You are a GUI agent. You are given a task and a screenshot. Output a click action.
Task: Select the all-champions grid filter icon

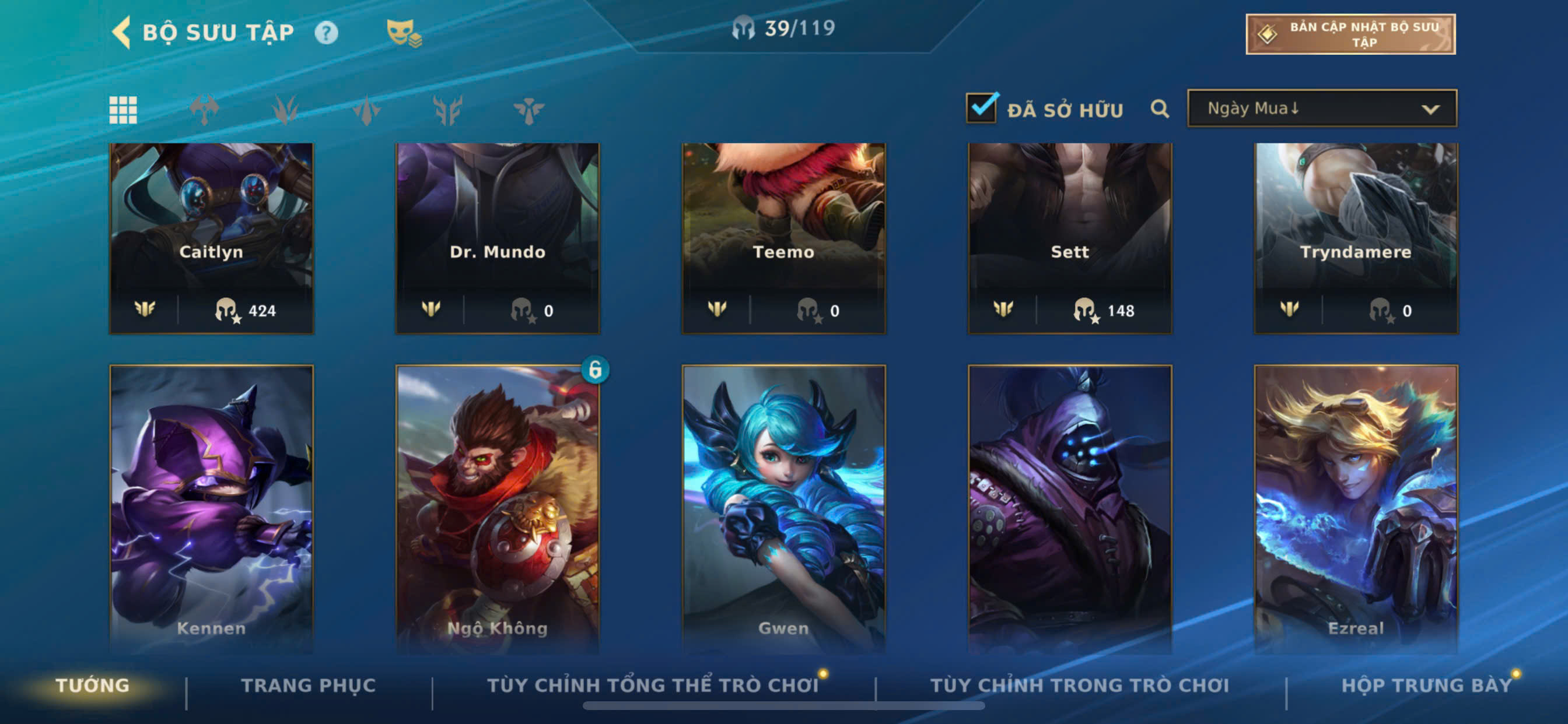[123, 110]
